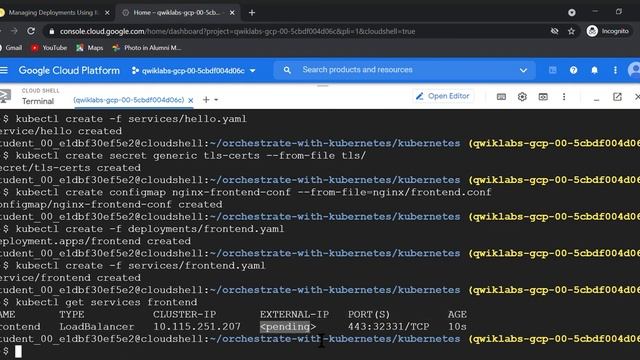This screenshot has width=640, height=360.
Task: Click the EXTERNAL-IP column header
Action: tap(294, 314)
